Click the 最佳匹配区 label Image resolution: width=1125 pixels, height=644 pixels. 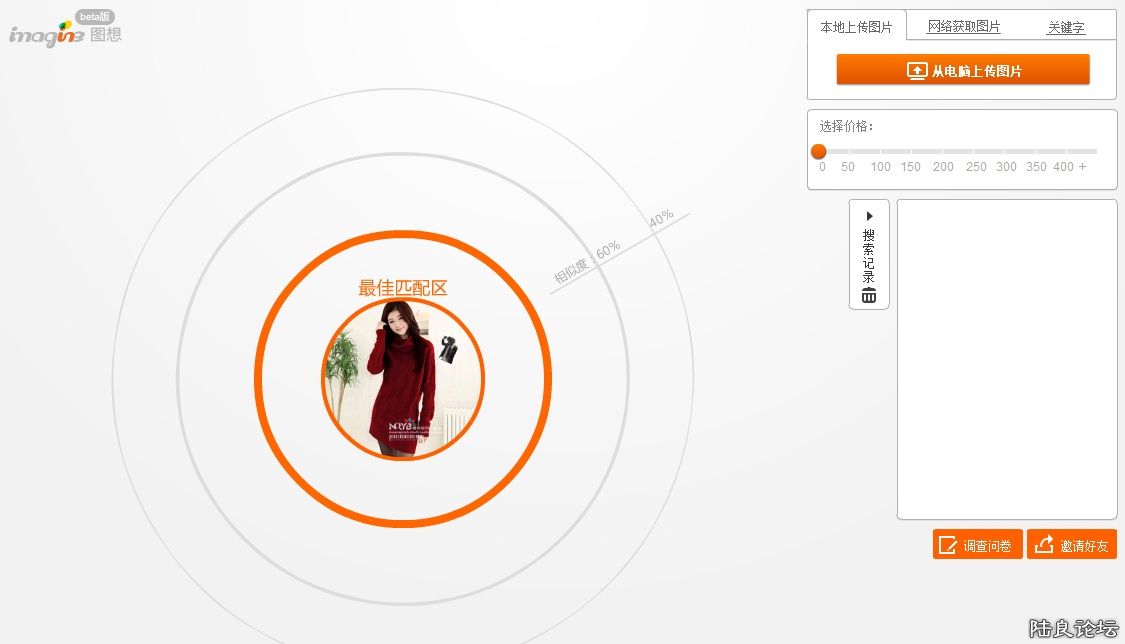pos(402,288)
